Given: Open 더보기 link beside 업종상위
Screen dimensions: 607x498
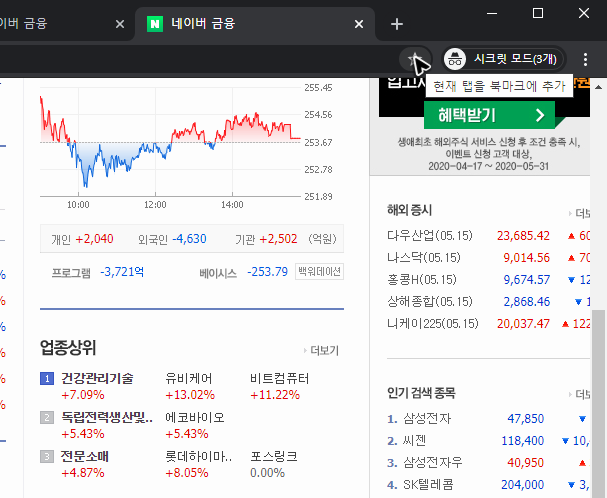Looking at the screenshot, I should tap(322, 351).
